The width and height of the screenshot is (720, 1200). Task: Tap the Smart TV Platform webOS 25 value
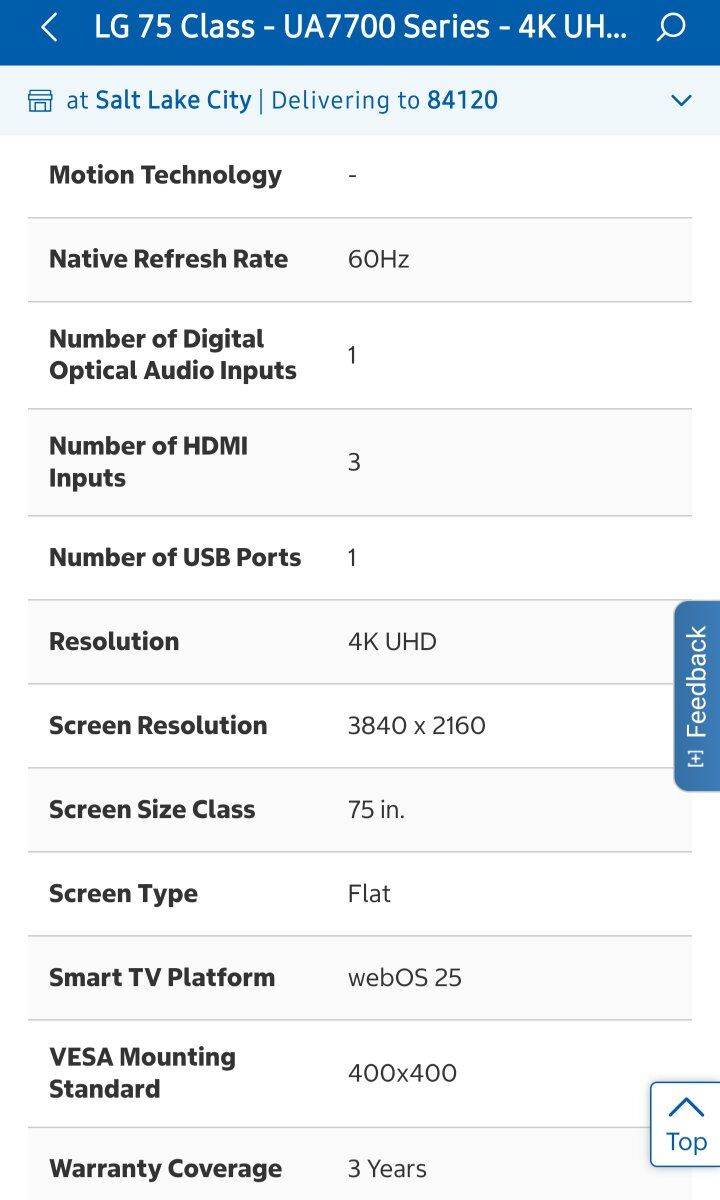click(x=404, y=977)
